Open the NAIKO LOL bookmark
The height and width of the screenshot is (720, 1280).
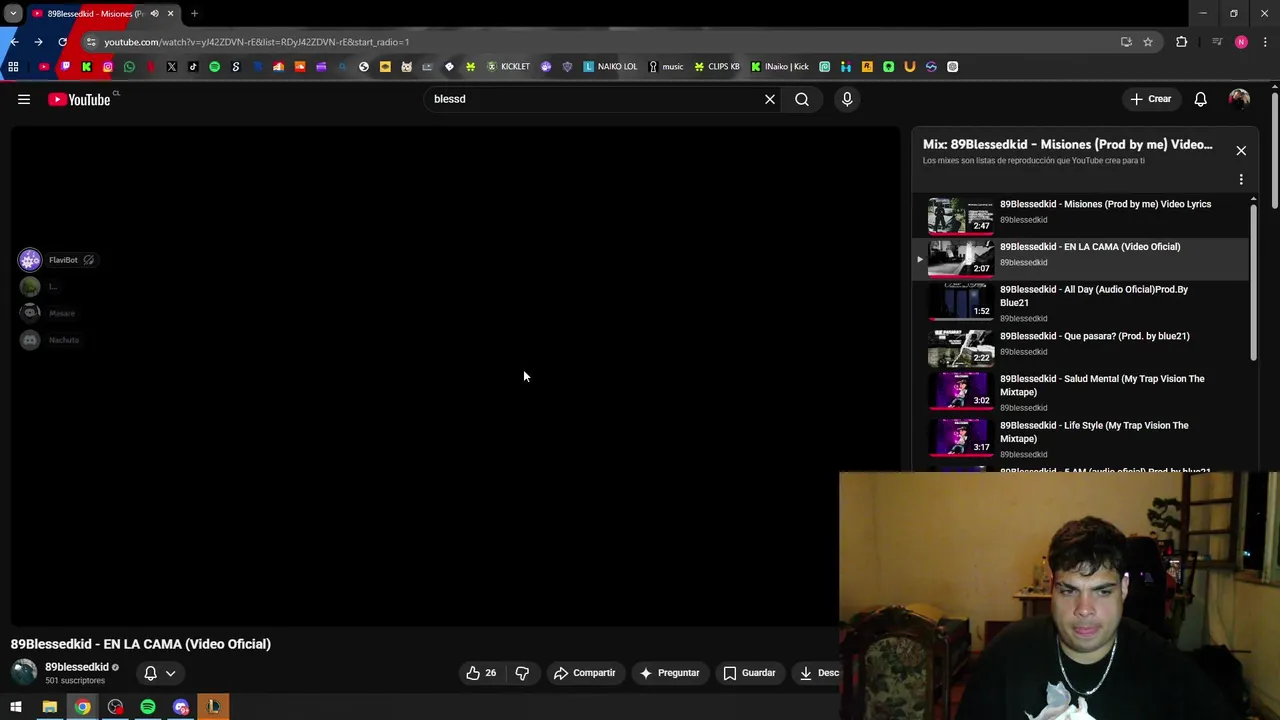click(610, 67)
